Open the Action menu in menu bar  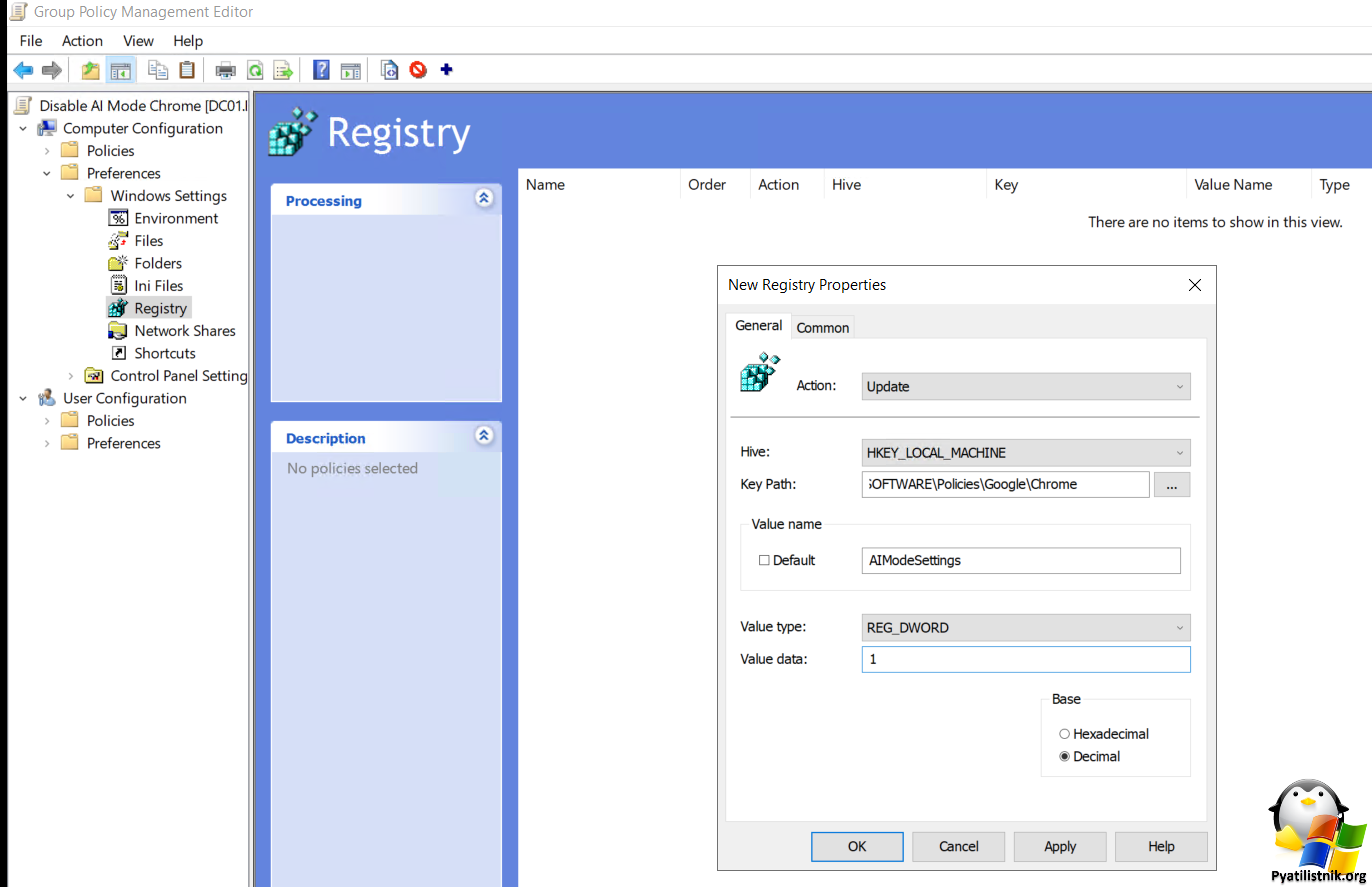pos(82,41)
